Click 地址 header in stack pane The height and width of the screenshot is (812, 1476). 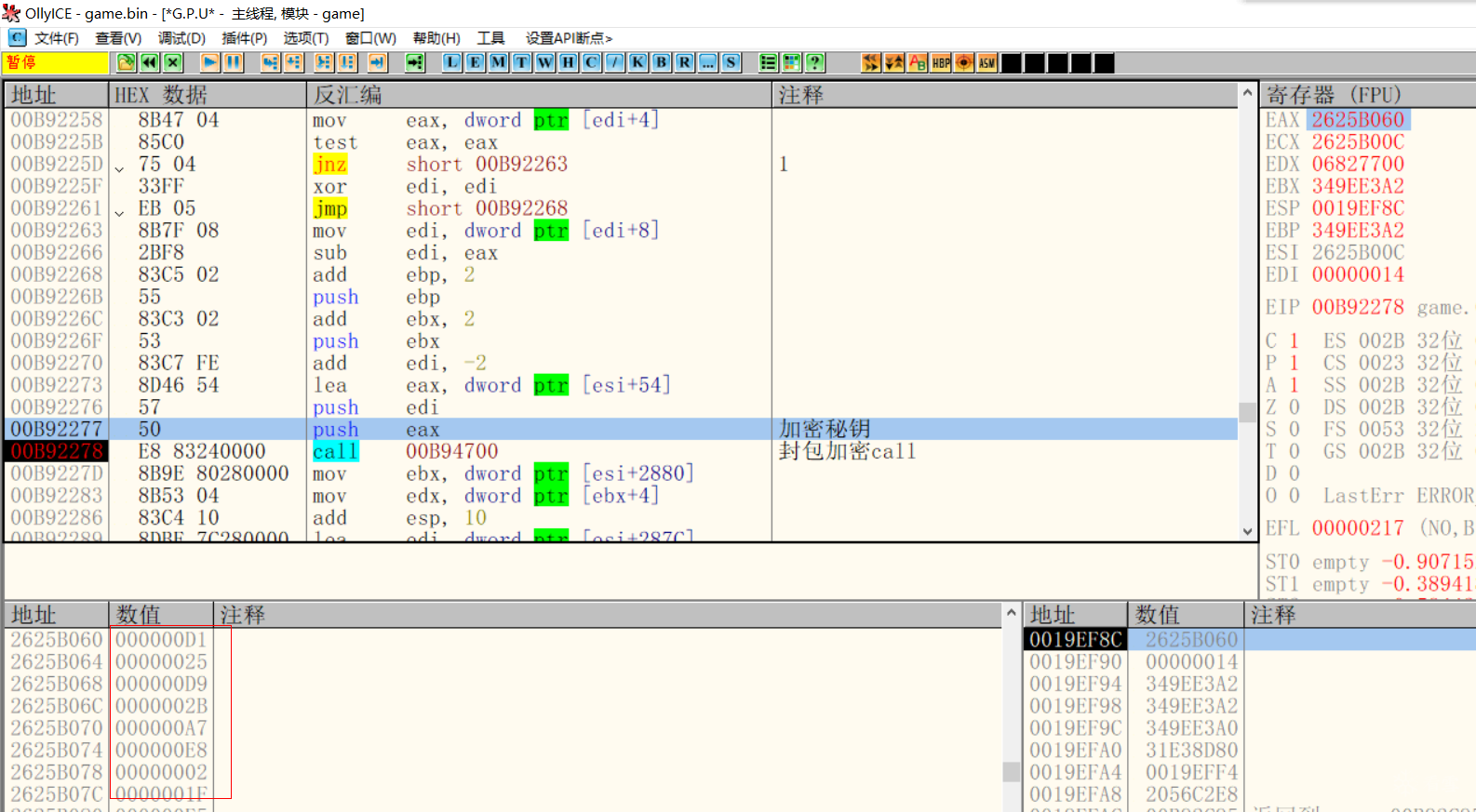click(x=1076, y=615)
